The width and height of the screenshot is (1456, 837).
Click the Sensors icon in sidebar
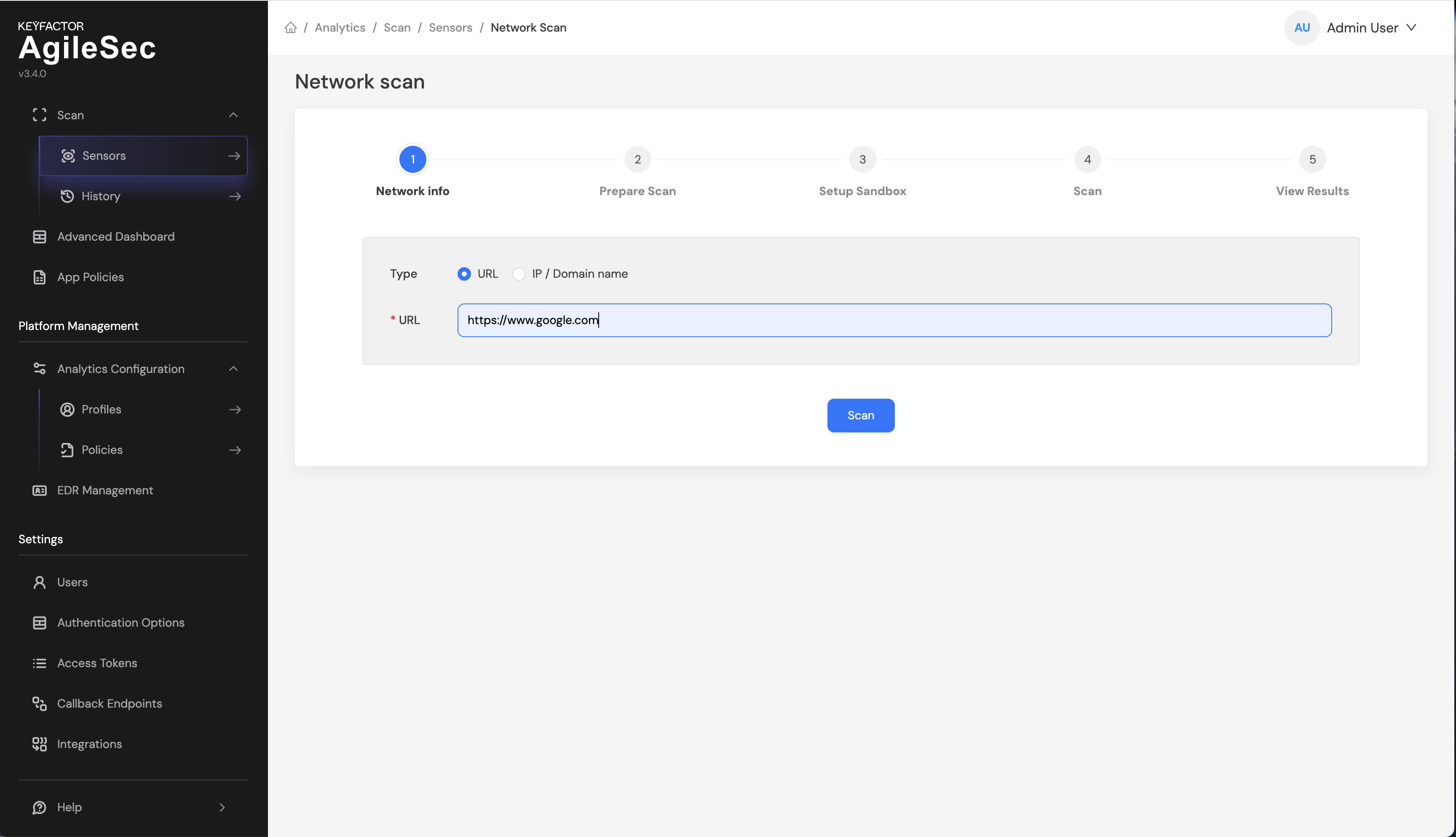[68, 156]
